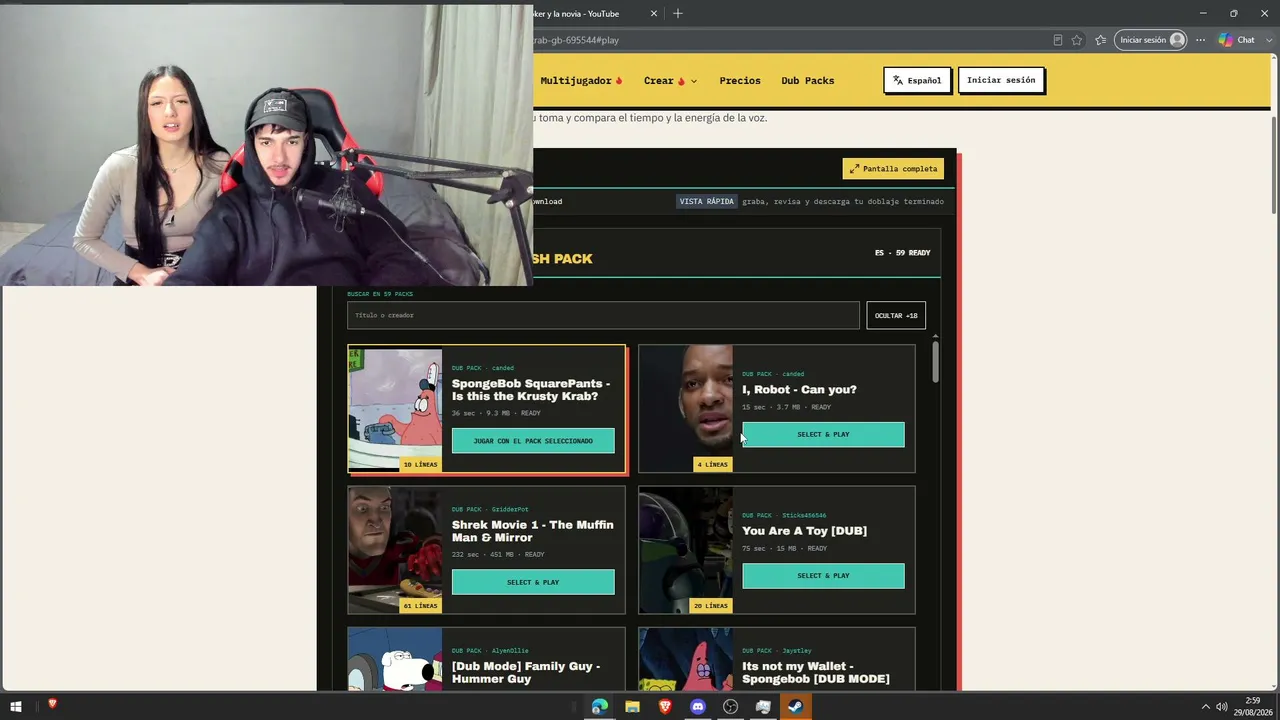Open File Explorer from the taskbar
Screen dimensions: 1280x720
click(x=632, y=707)
